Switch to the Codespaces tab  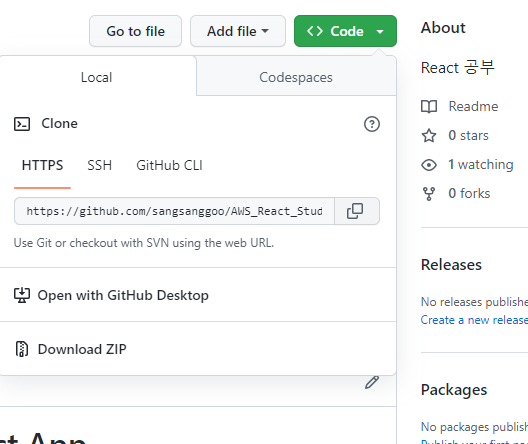(x=296, y=77)
